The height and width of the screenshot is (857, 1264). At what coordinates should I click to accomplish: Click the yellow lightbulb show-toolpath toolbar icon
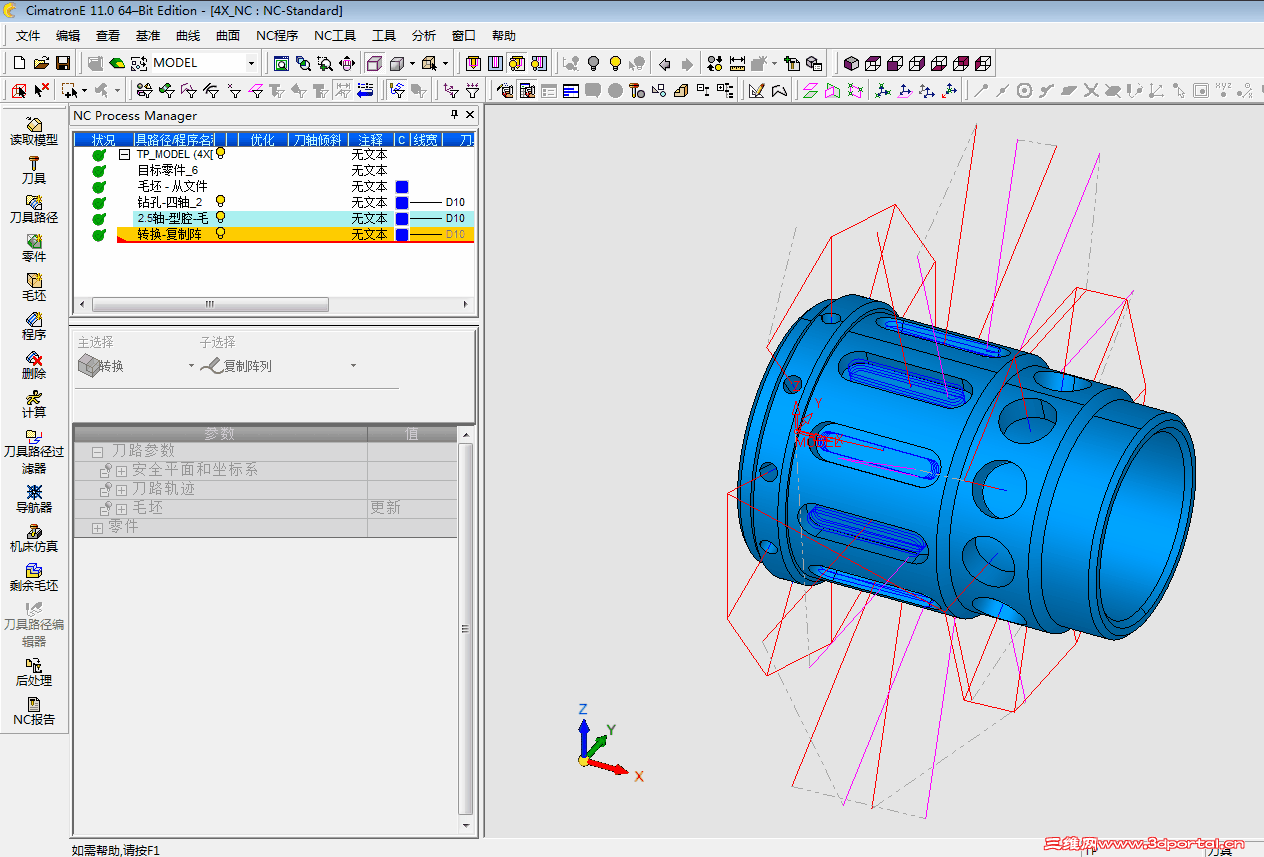[615, 63]
